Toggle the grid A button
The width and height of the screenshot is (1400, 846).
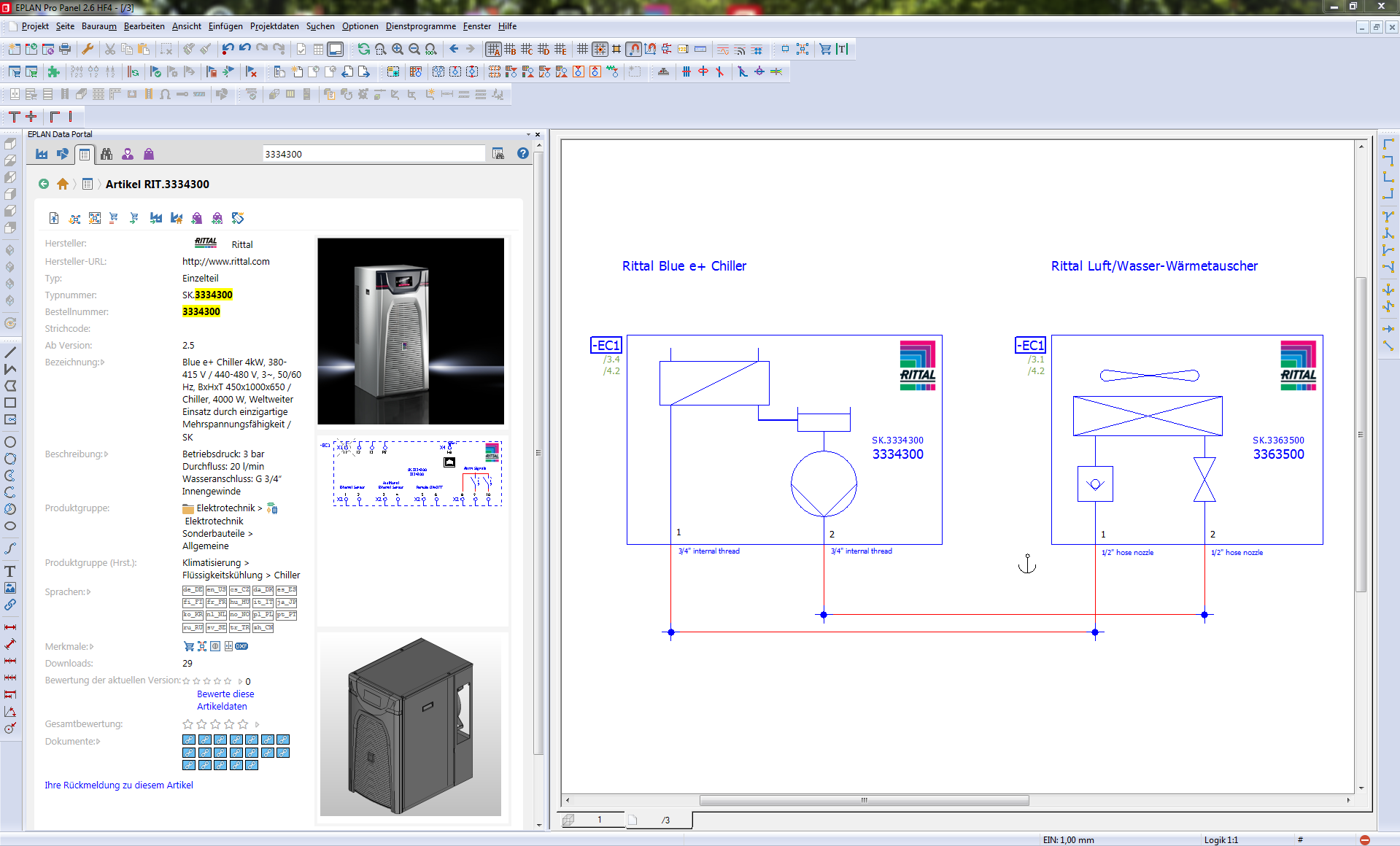(x=493, y=49)
